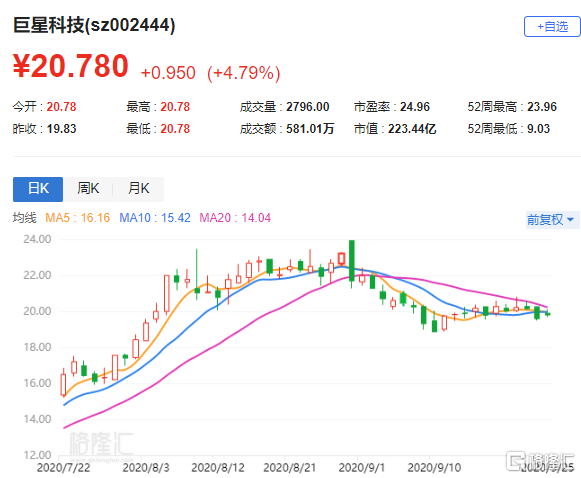The image size is (581, 478).
Task: Click the 市盈率 value 24.96
Action: coord(415,107)
